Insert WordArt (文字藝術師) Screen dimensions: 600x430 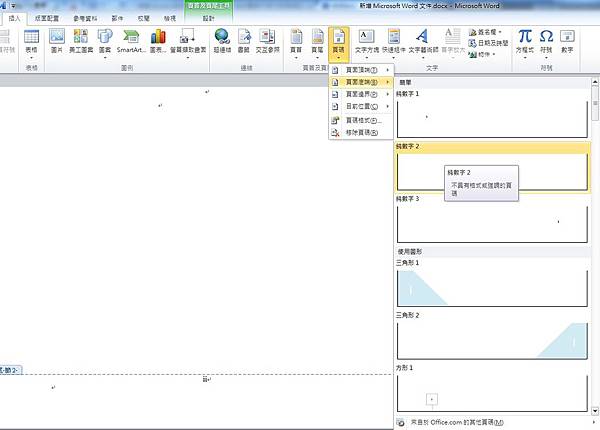tap(423, 43)
